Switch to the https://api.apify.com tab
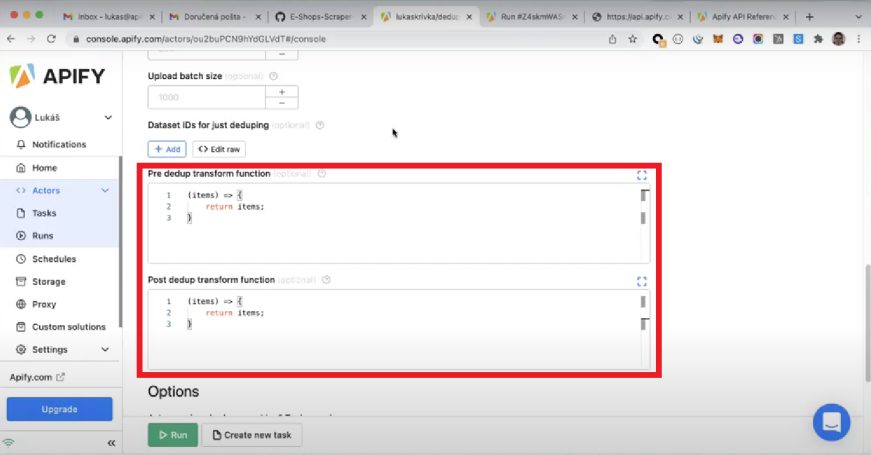The image size is (871, 455). point(637,17)
